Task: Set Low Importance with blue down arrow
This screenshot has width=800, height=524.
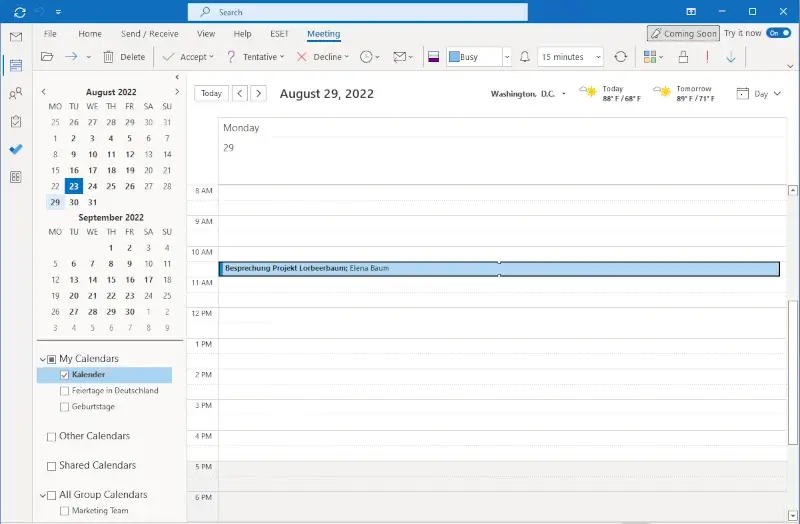Action: click(x=731, y=57)
